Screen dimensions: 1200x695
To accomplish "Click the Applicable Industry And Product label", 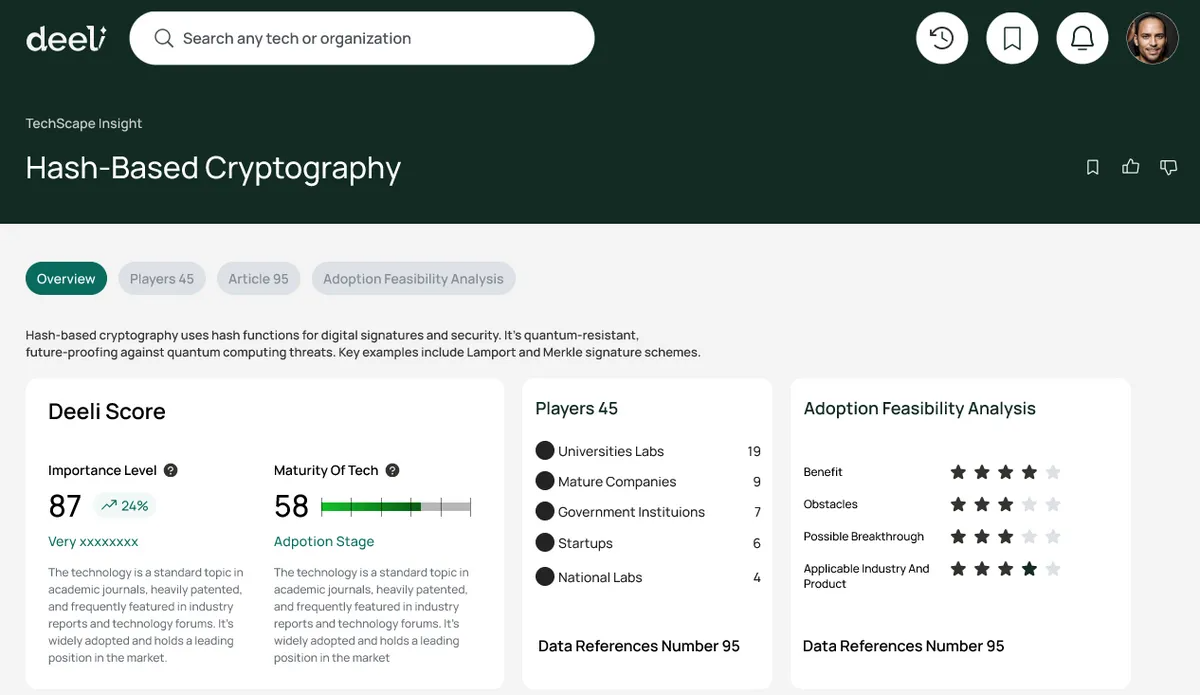I will (867, 576).
